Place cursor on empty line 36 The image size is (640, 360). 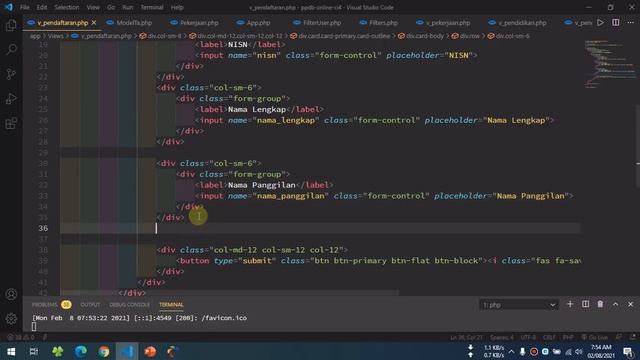click(320, 228)
